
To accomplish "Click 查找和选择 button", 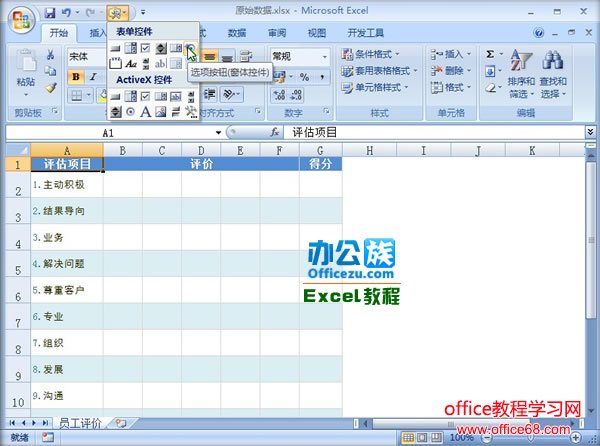I will click(553, 73).
